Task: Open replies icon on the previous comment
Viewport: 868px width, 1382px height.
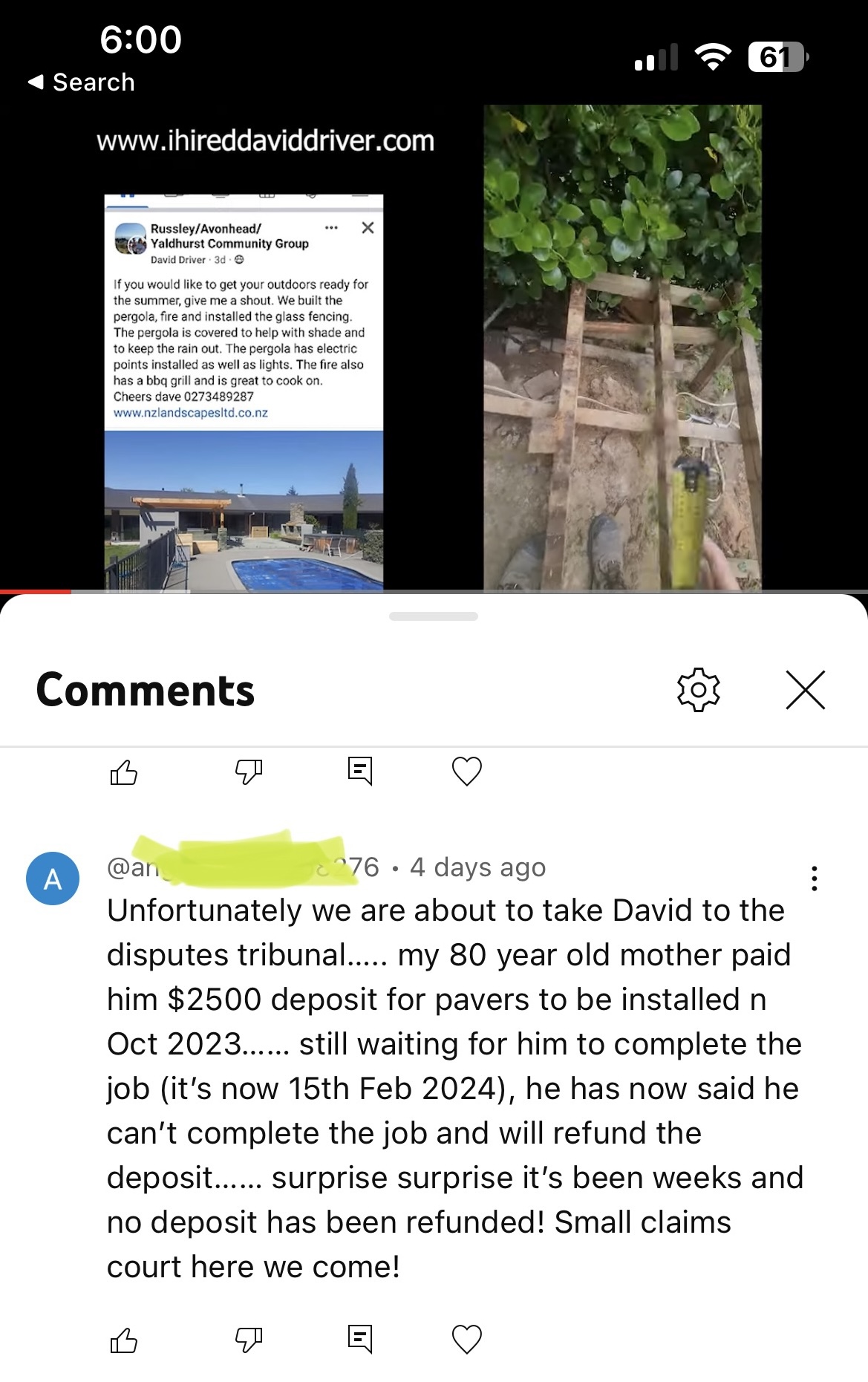Action: [360, 772]
